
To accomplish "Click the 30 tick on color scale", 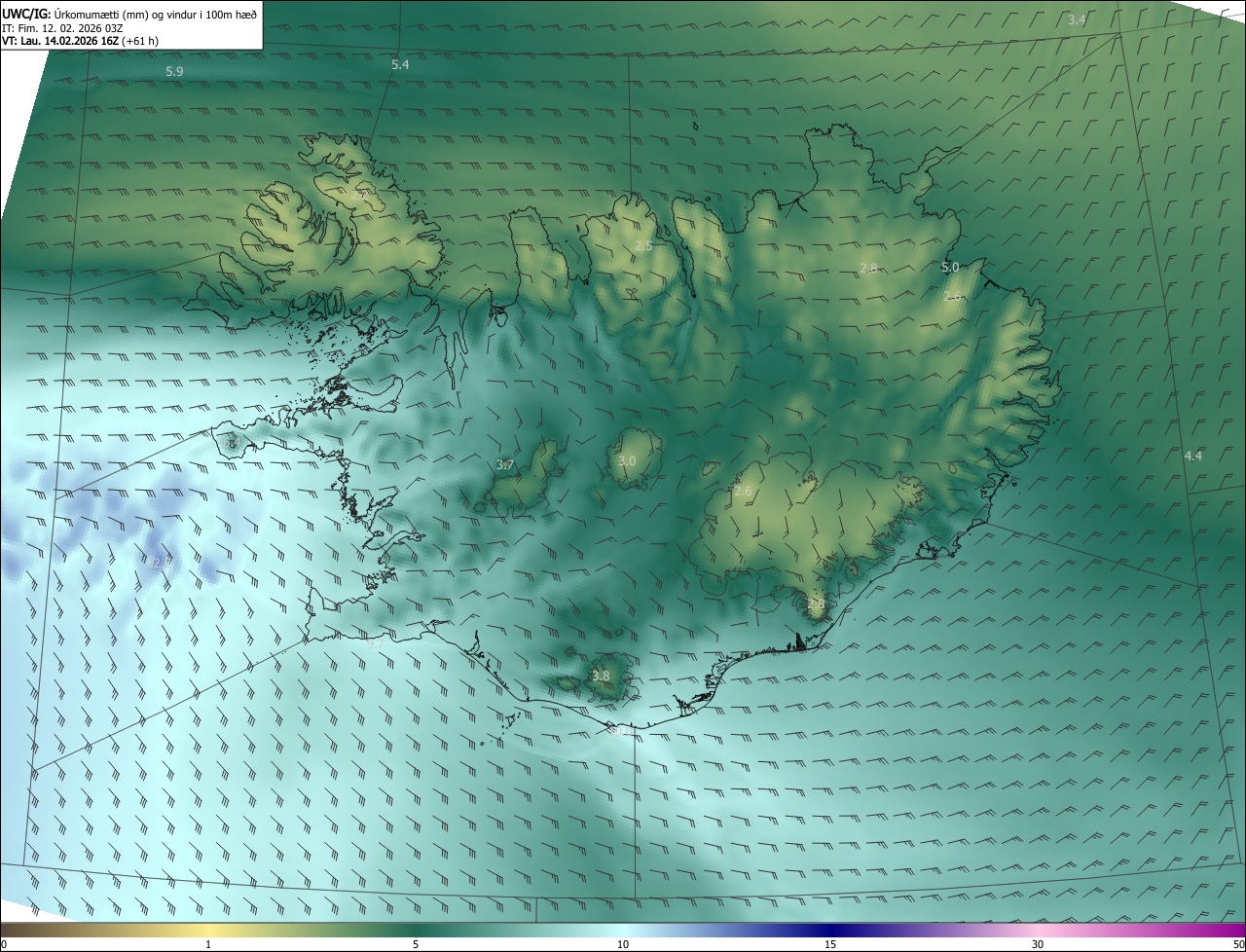I will 1038,944.
